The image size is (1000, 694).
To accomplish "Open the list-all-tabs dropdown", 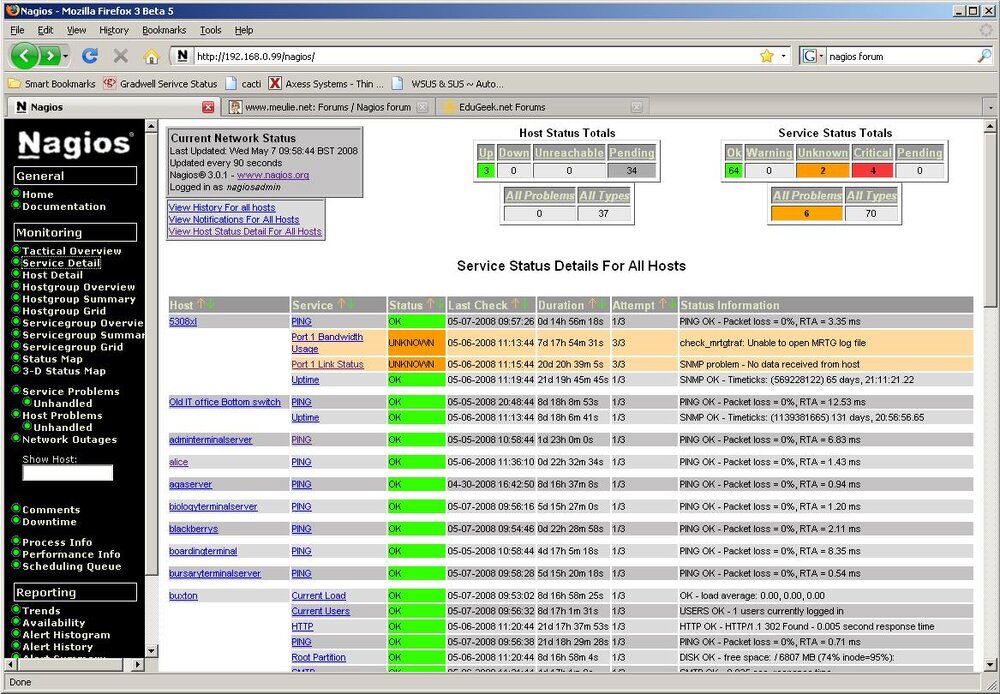I will 990,107.
